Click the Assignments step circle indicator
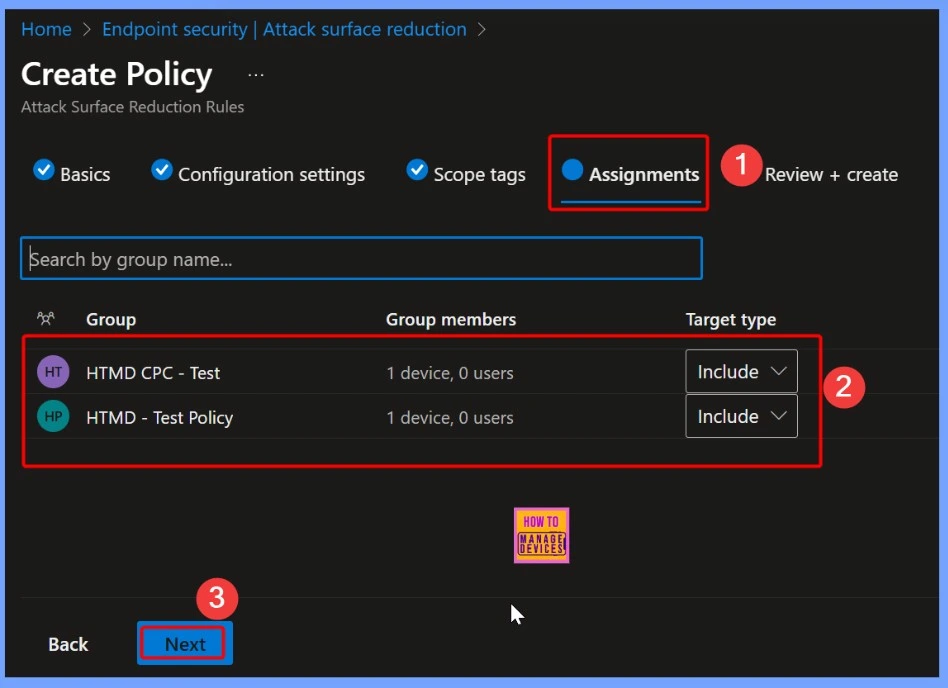948x688 pixels. [572, 170]
